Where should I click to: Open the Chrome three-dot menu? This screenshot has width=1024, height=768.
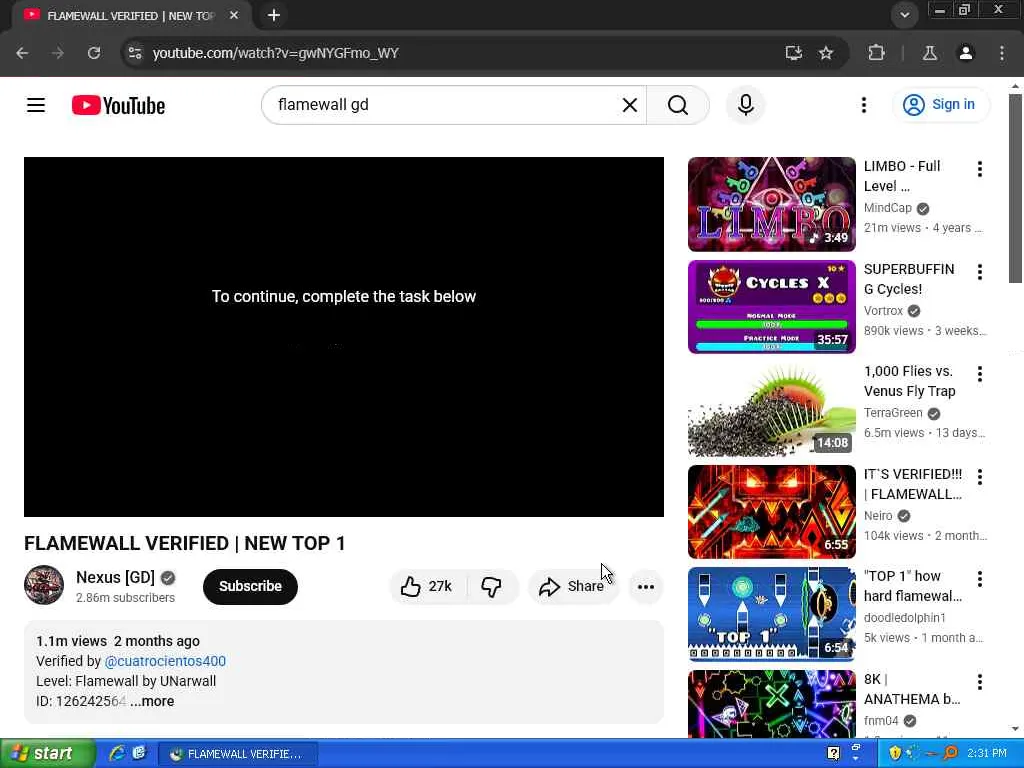1002,53
